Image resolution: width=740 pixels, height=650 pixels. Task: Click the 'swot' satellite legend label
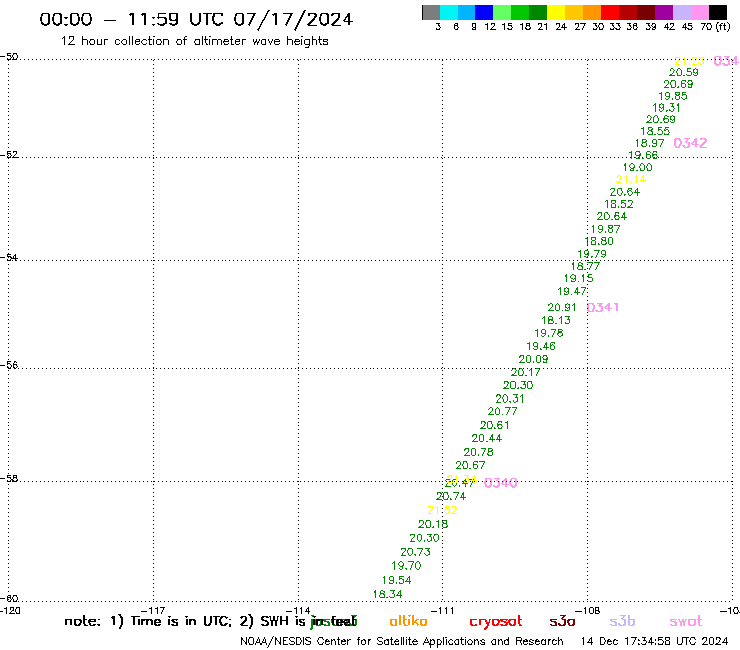click(686, 622)
